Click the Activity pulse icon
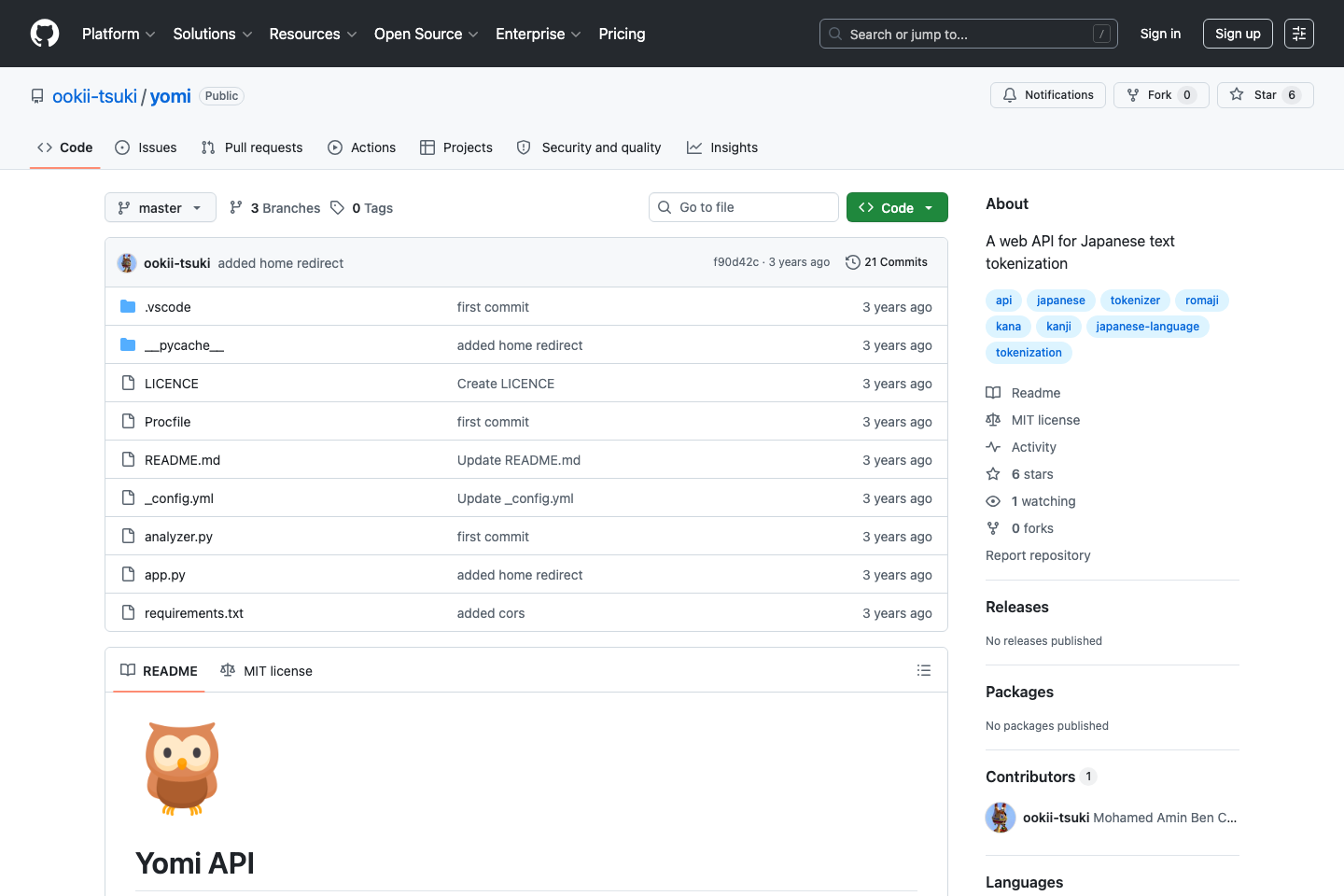This screenshot has height=896, width=1344. coord(993,447)
